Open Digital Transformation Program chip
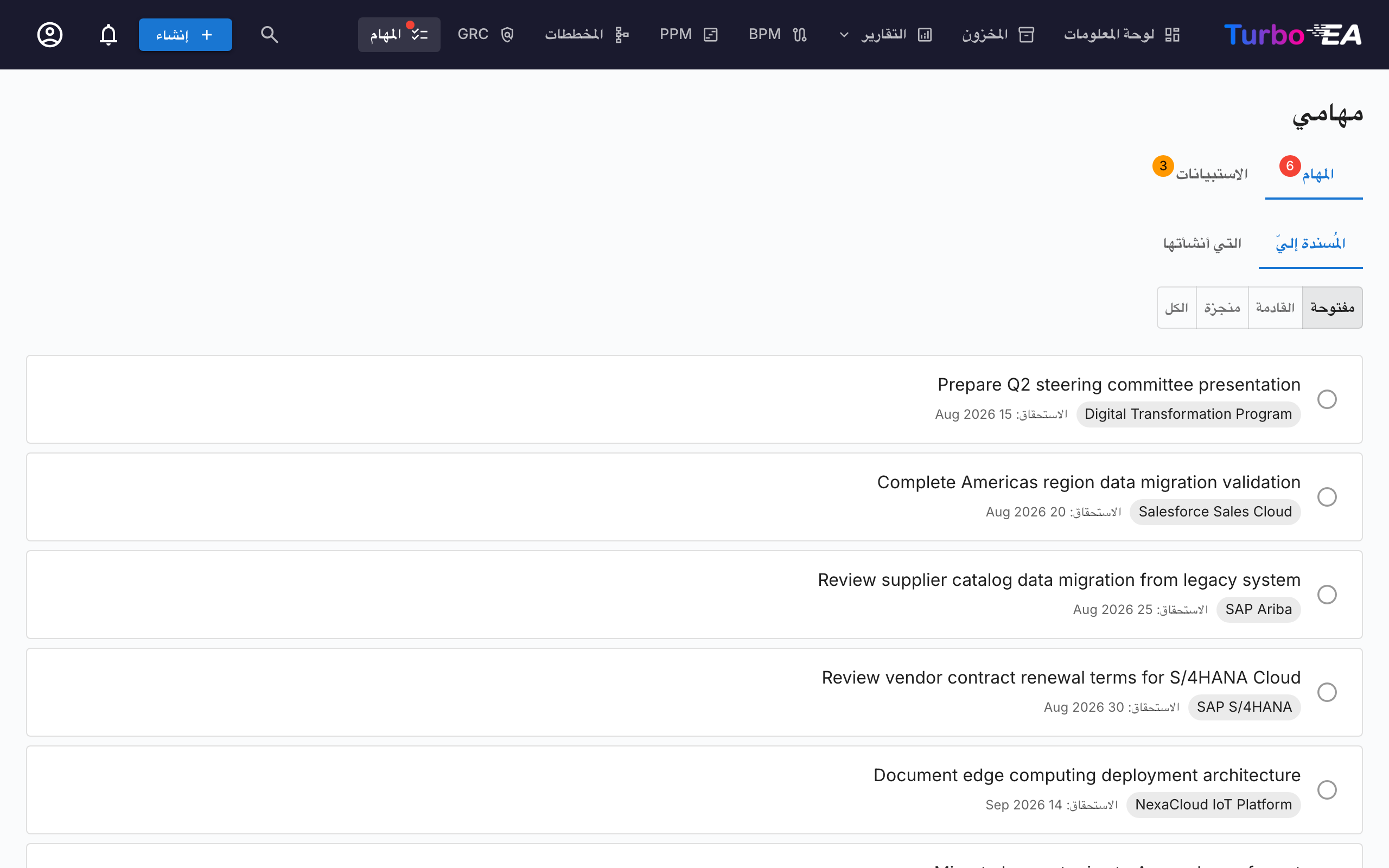The image size is (1389, 868). (1188, 414)
